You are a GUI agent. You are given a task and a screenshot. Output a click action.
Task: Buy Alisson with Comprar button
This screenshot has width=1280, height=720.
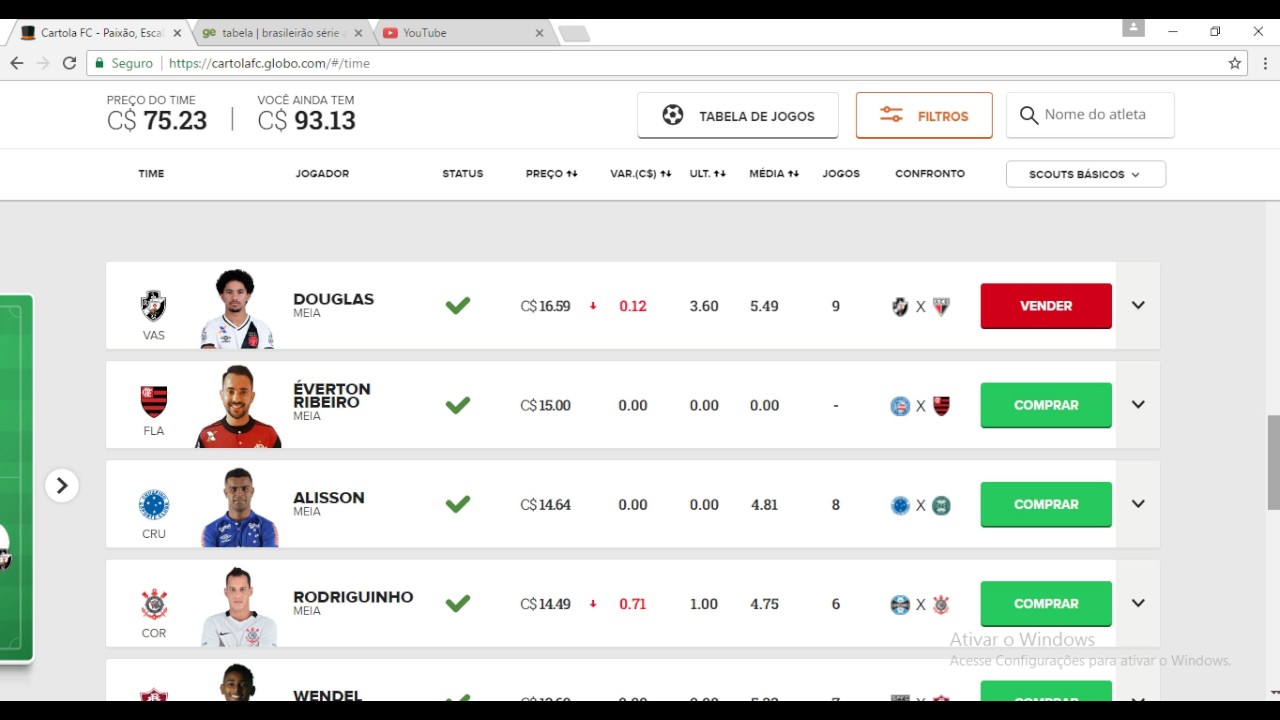(1046, 504)
